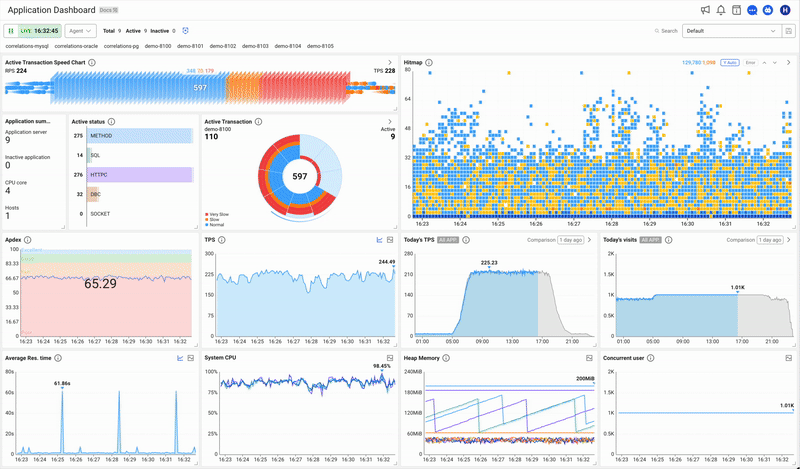Click Concurrent user image view icon
Image resolution: width=800 pixels, height=469 pixels.
coord(789,358)
